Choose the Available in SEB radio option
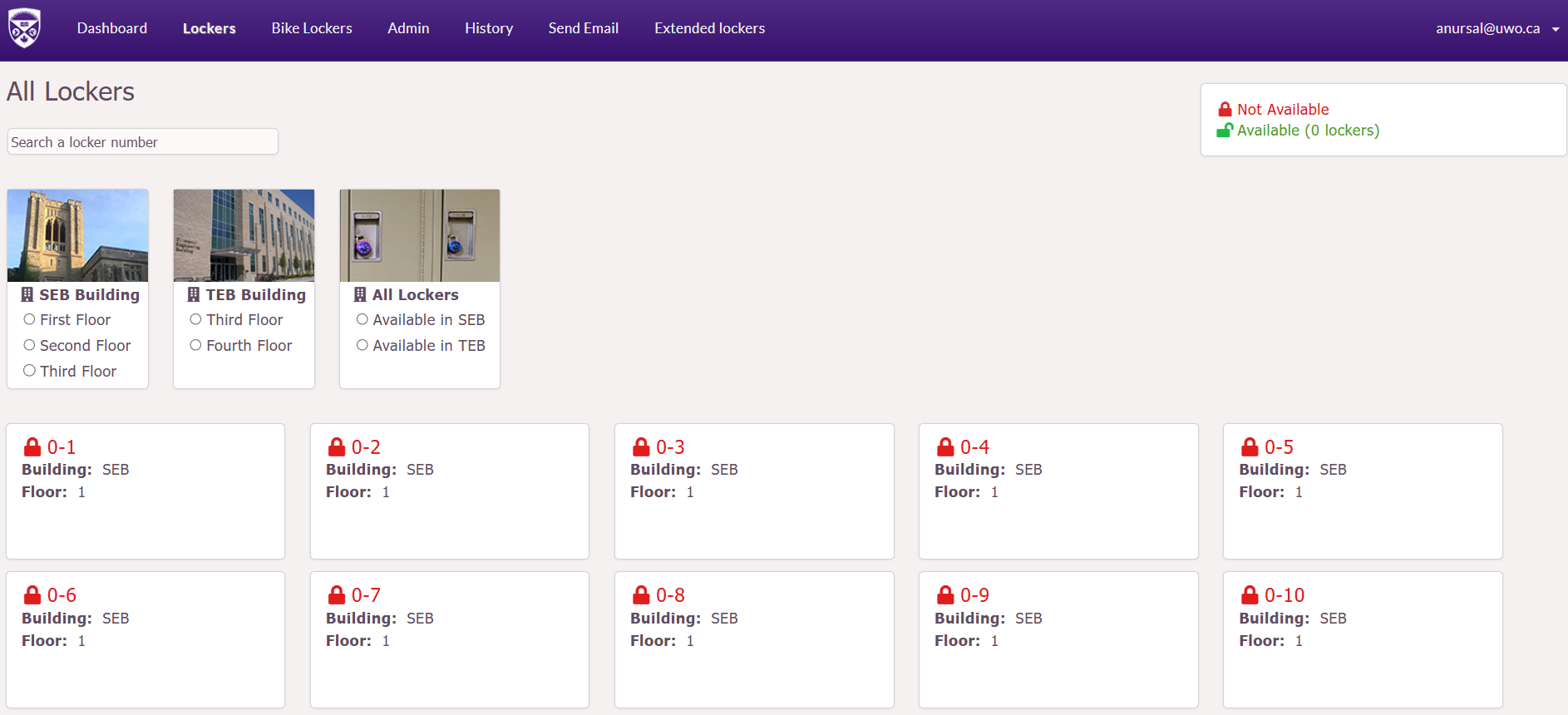The height and width of the screenshot is (715, 1568). pos(362,319)
